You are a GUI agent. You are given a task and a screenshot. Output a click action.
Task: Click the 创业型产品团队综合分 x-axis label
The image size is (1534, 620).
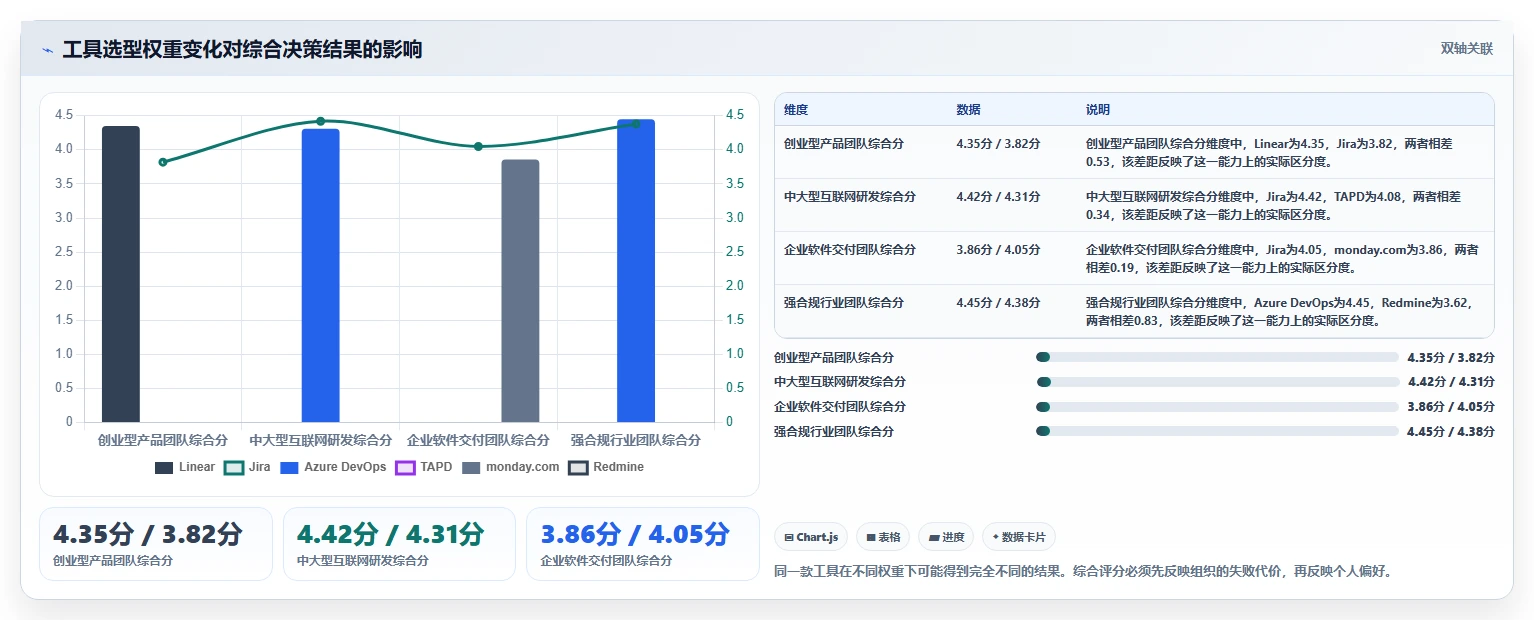tap(163, 440)
